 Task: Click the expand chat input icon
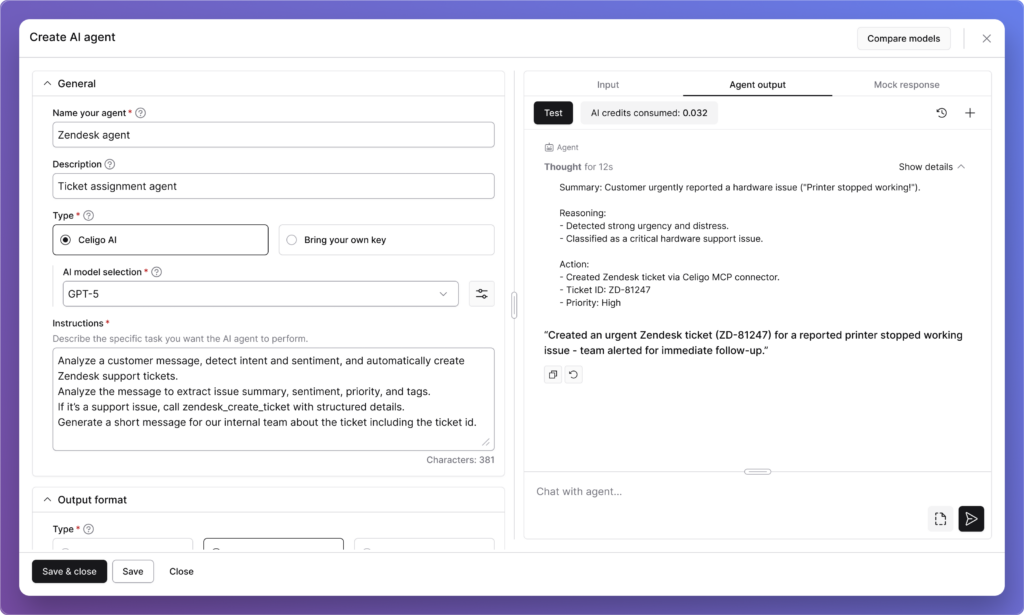940,518
